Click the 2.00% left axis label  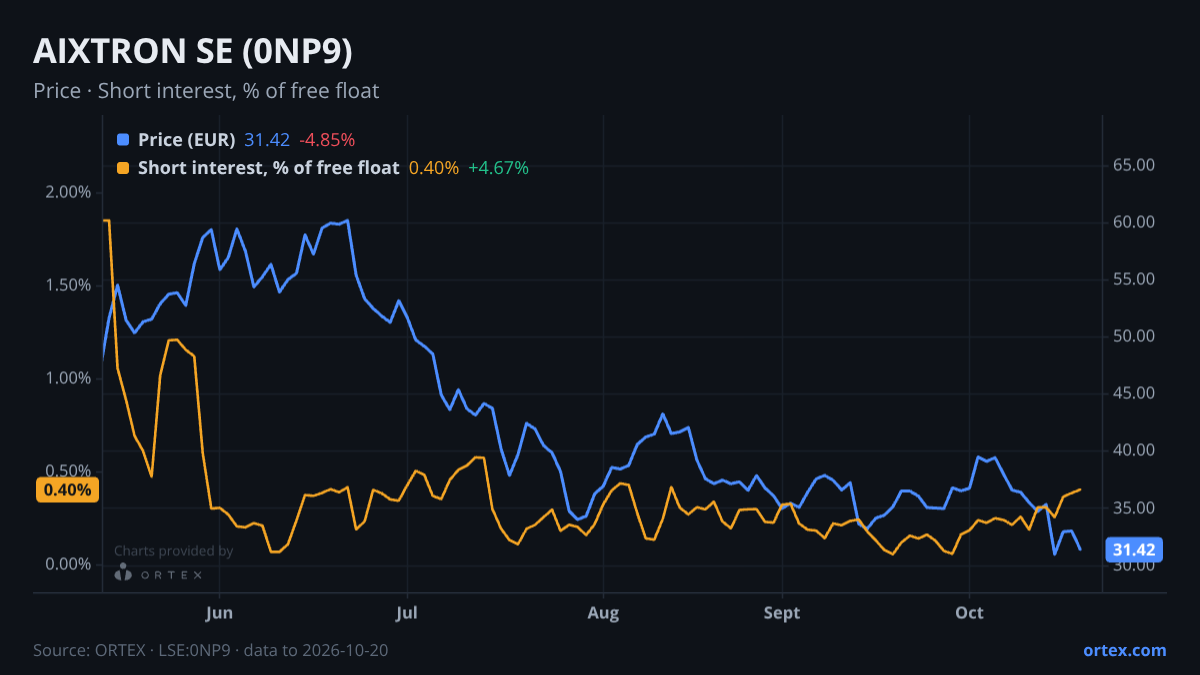69,192
